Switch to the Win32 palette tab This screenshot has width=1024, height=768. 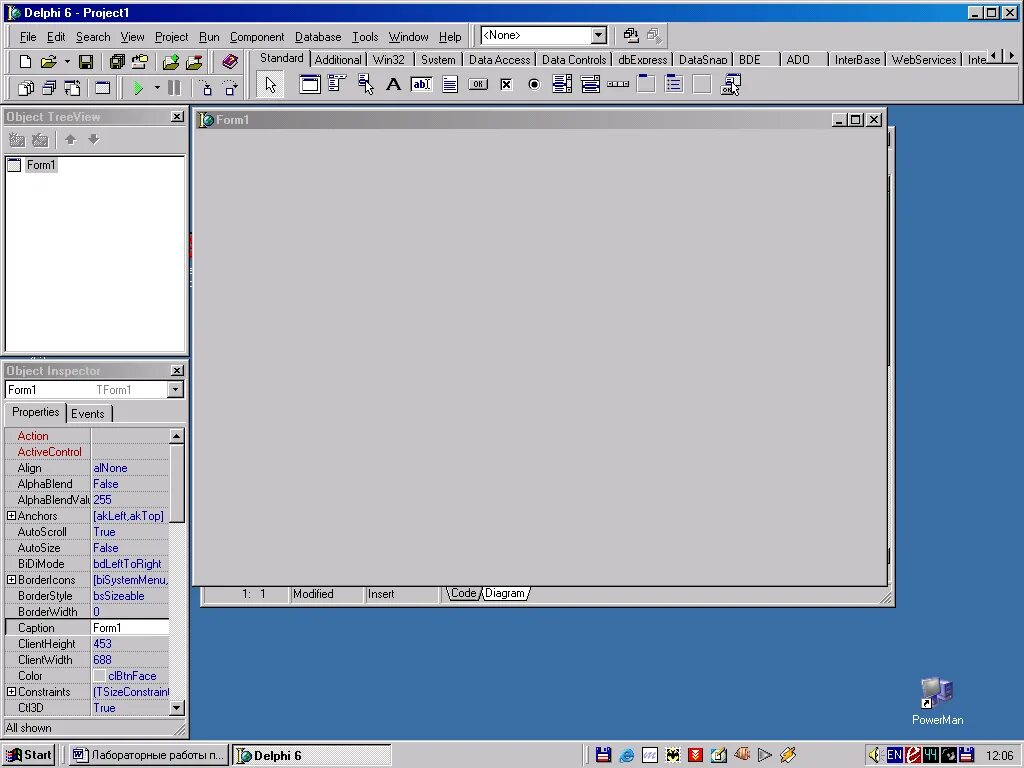pos(389,59)
